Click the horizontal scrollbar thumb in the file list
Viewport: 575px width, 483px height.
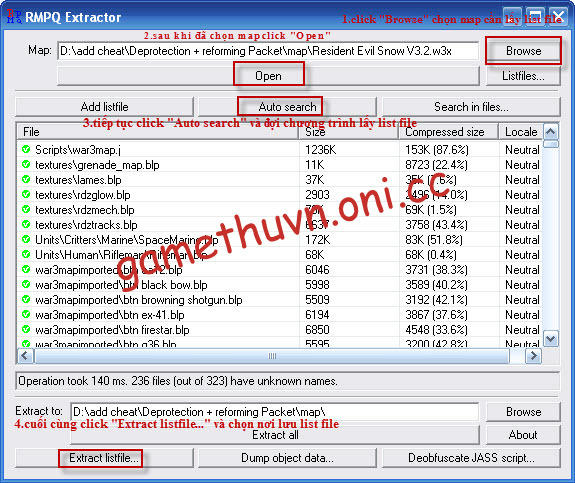[x=272, y=356]
